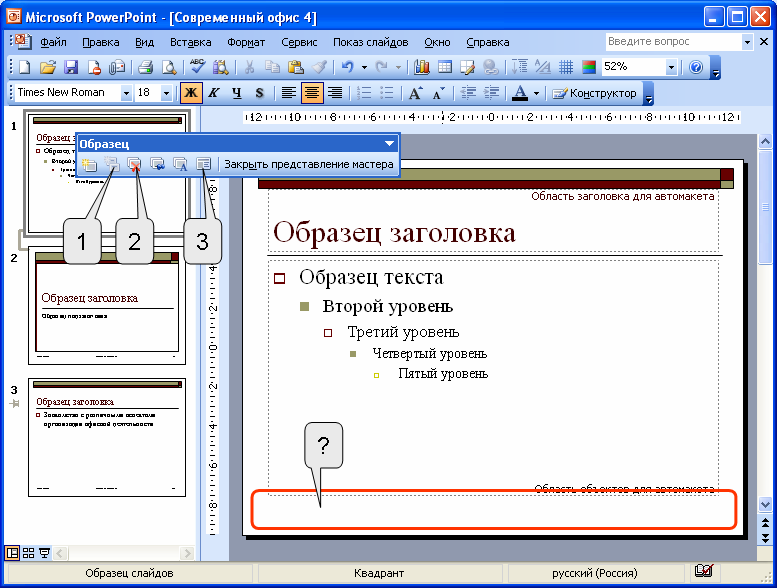Toggle color/grayscale view swatch icon

point(589,67)
